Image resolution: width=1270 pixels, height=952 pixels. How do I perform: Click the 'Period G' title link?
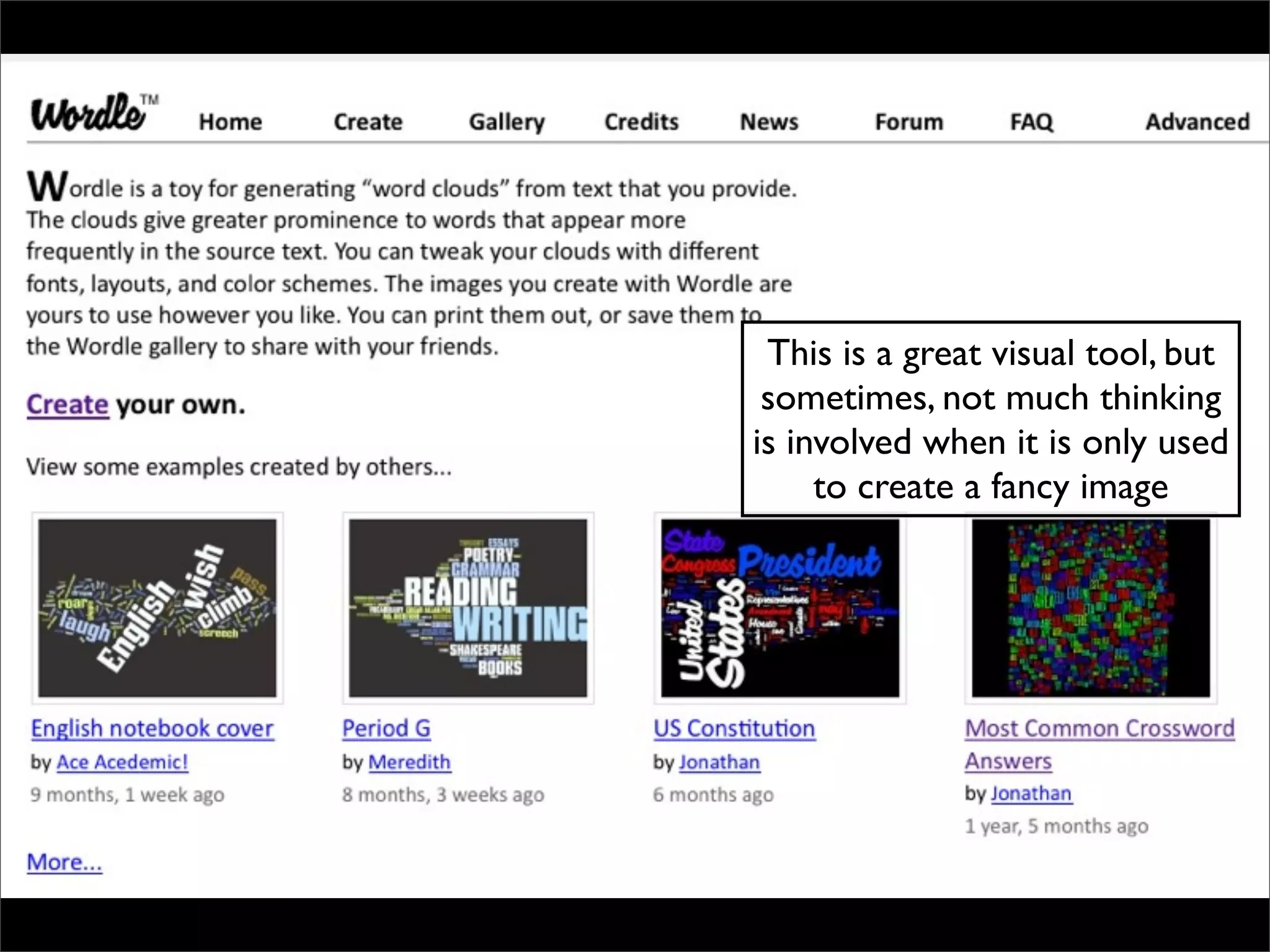point(386,729)
